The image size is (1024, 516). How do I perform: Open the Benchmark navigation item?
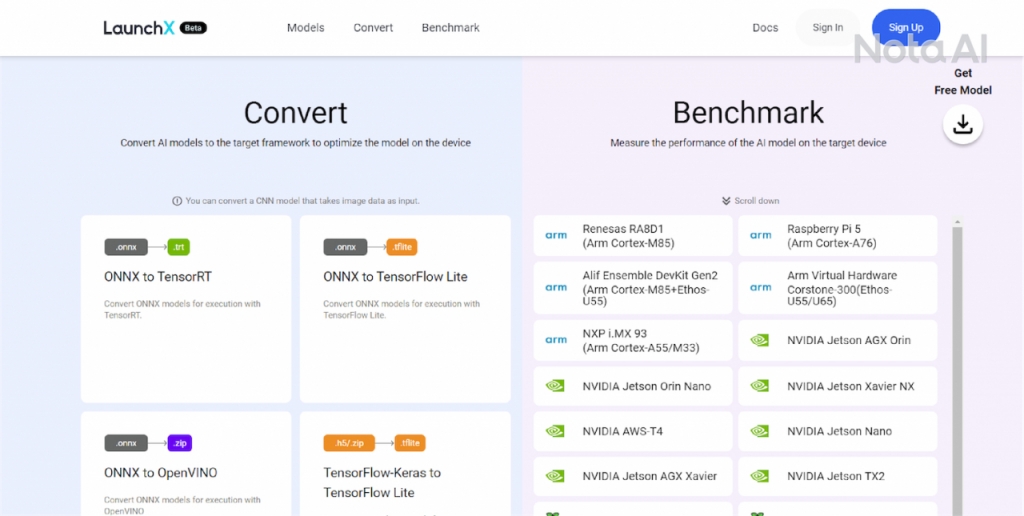(x=451, y=28)
